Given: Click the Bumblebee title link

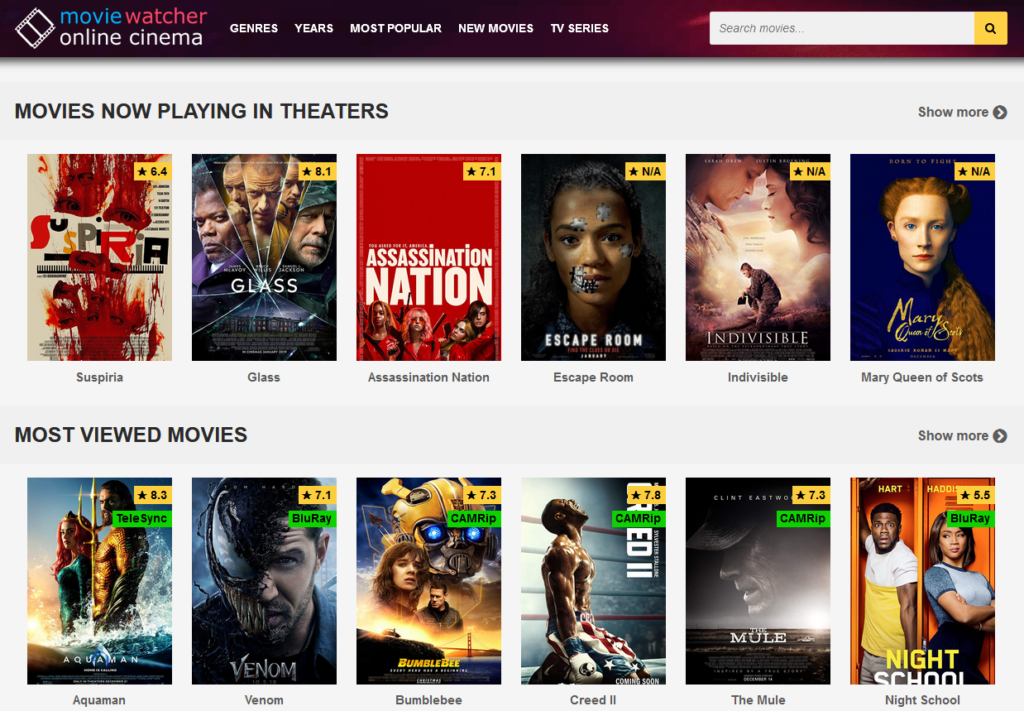Looking at the screenshot, I should point(428,700).
